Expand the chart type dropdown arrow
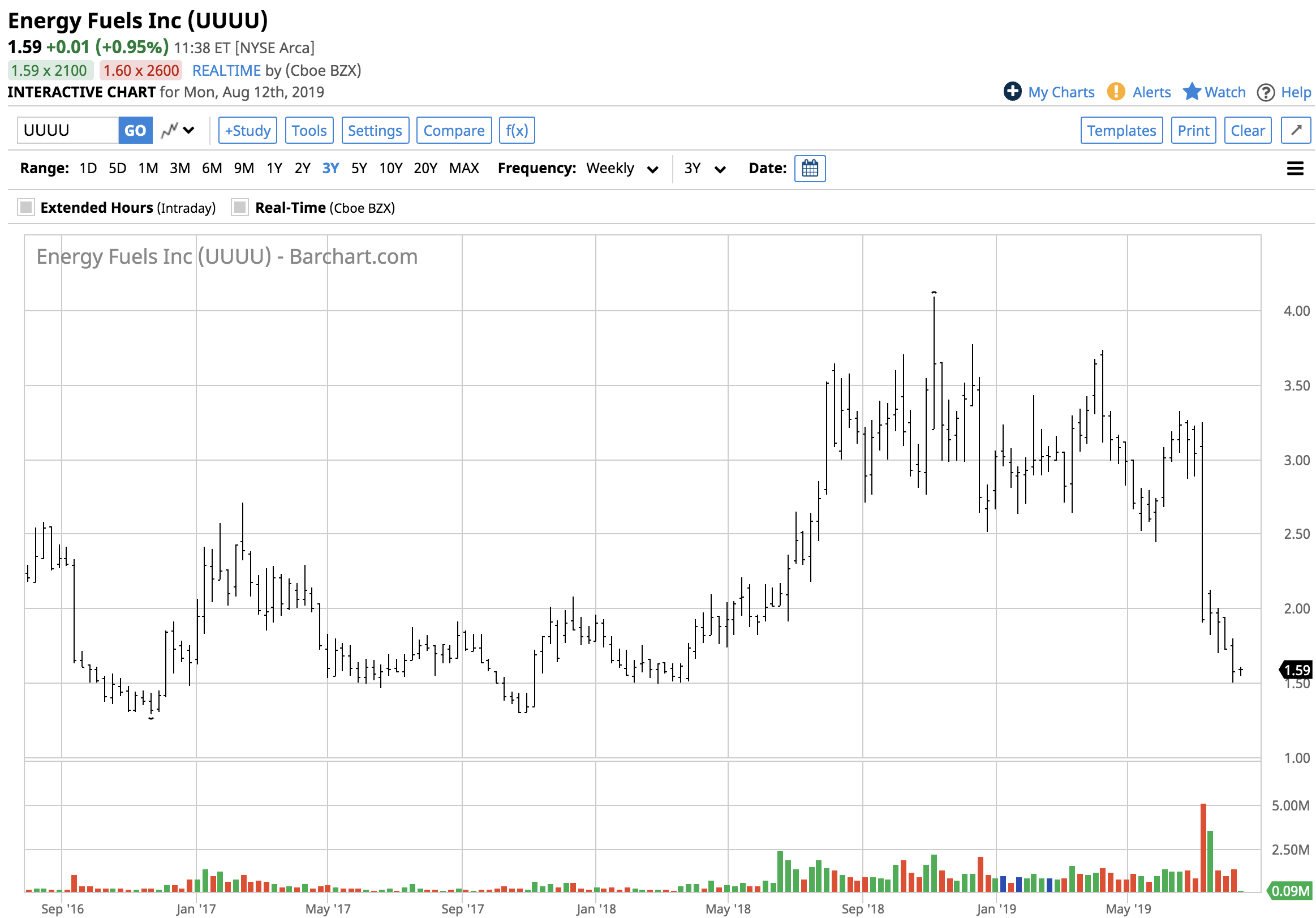 188,131
